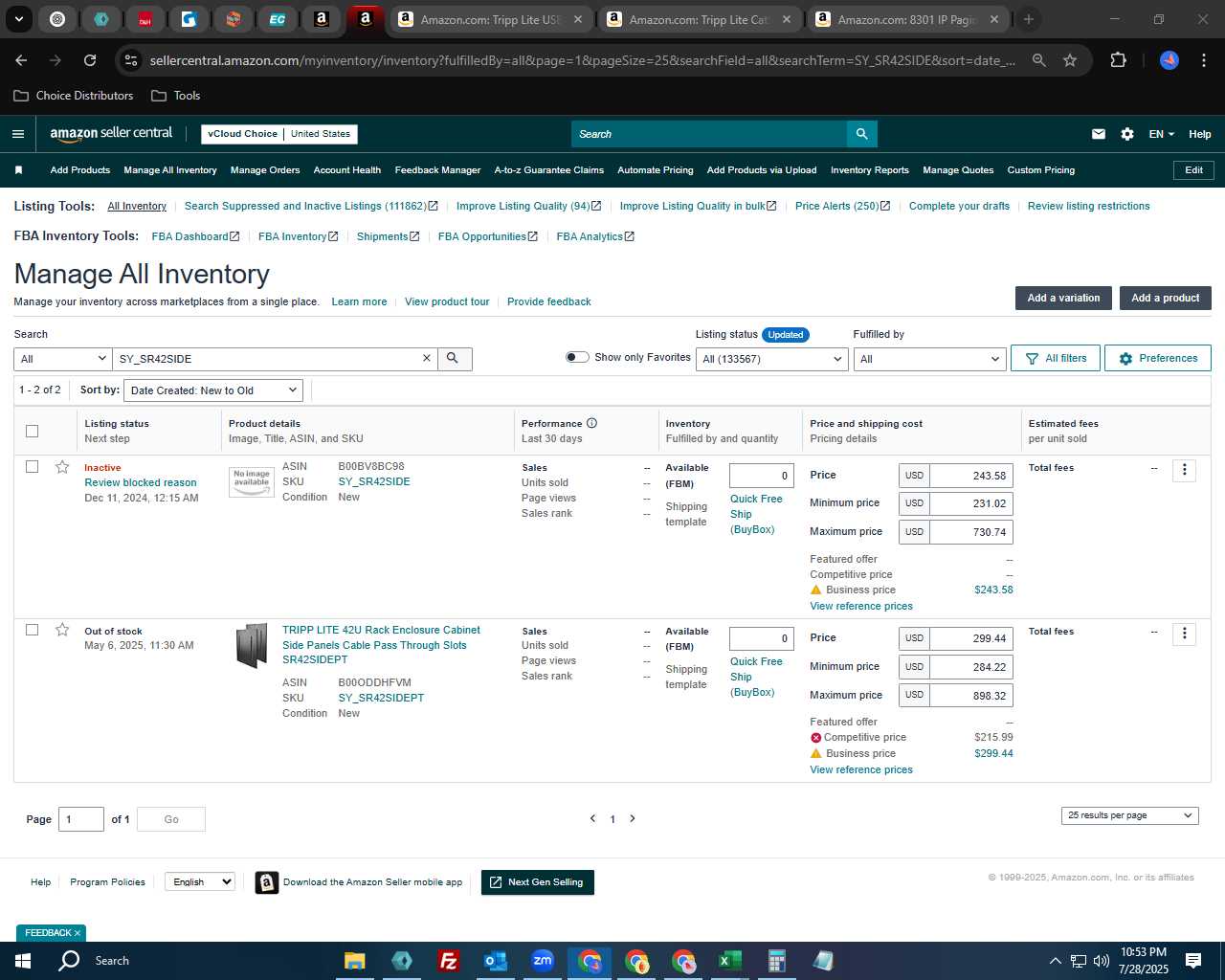Open the search field type dropdown All
The width and height of the screenshot is (1225, 980).
(63, 359)
